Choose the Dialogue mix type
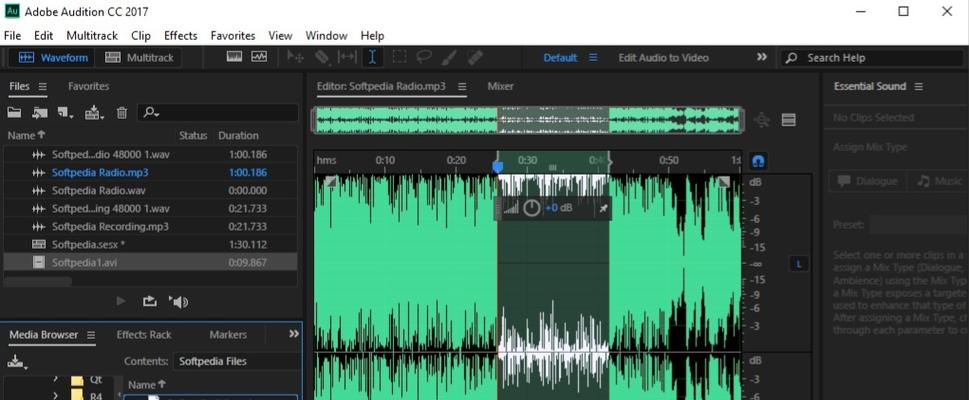 pos(868,181)
